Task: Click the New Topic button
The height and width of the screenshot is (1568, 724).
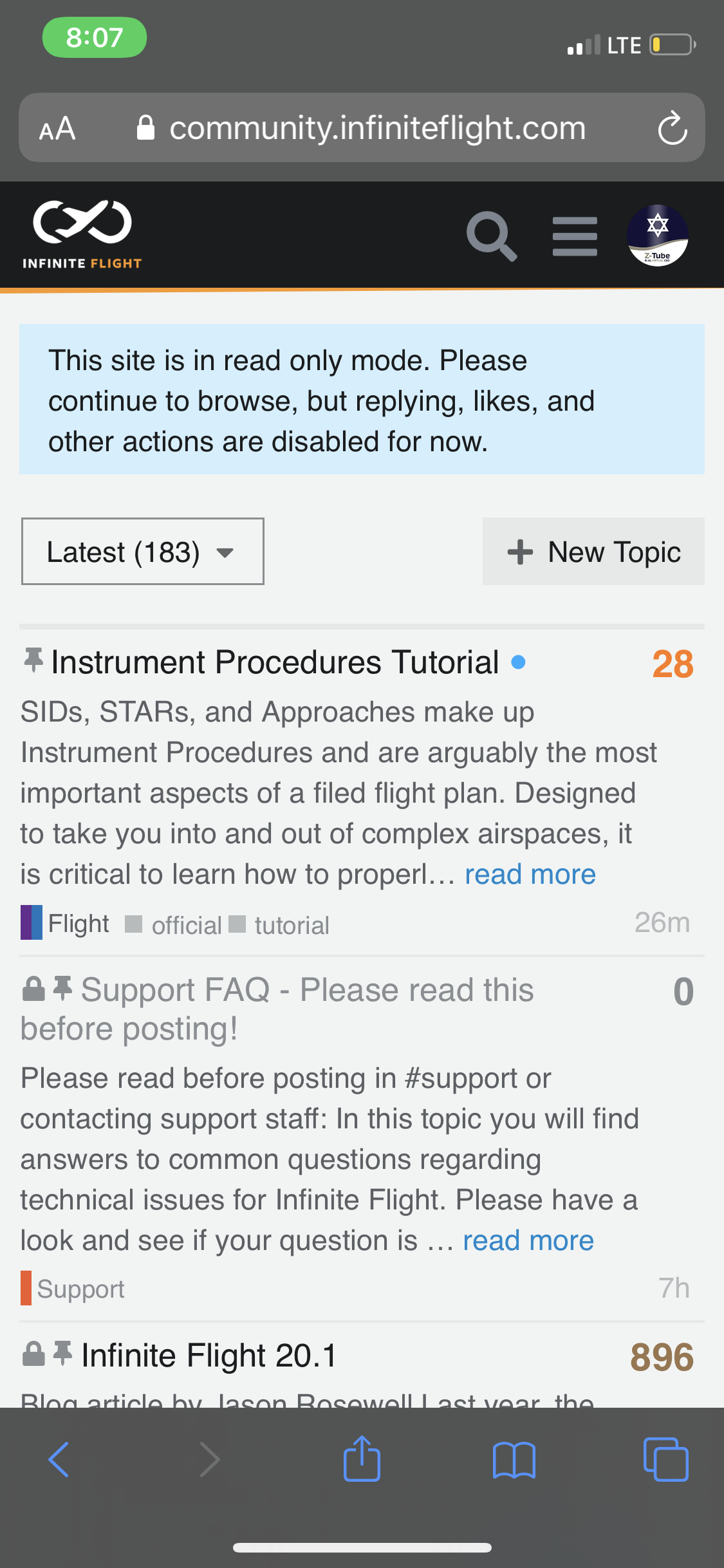Action: pos(593,552)
